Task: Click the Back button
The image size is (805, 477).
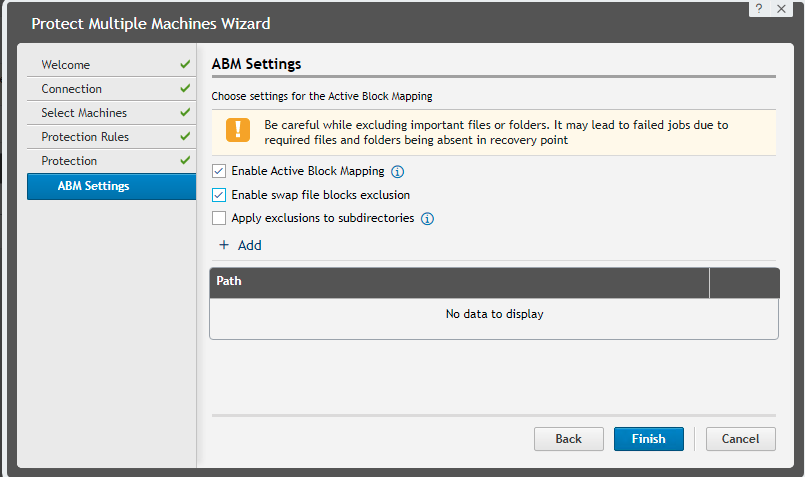Action: (568, 439)
